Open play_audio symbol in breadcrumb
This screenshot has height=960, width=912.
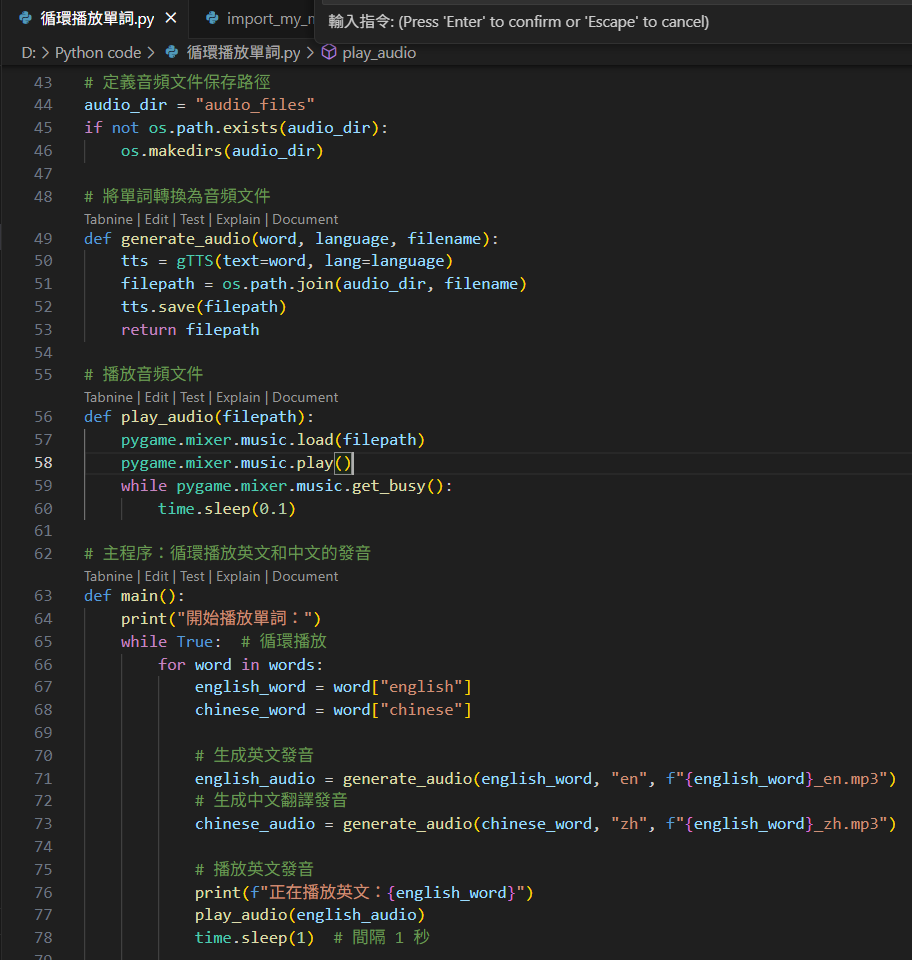click(379, 53)
